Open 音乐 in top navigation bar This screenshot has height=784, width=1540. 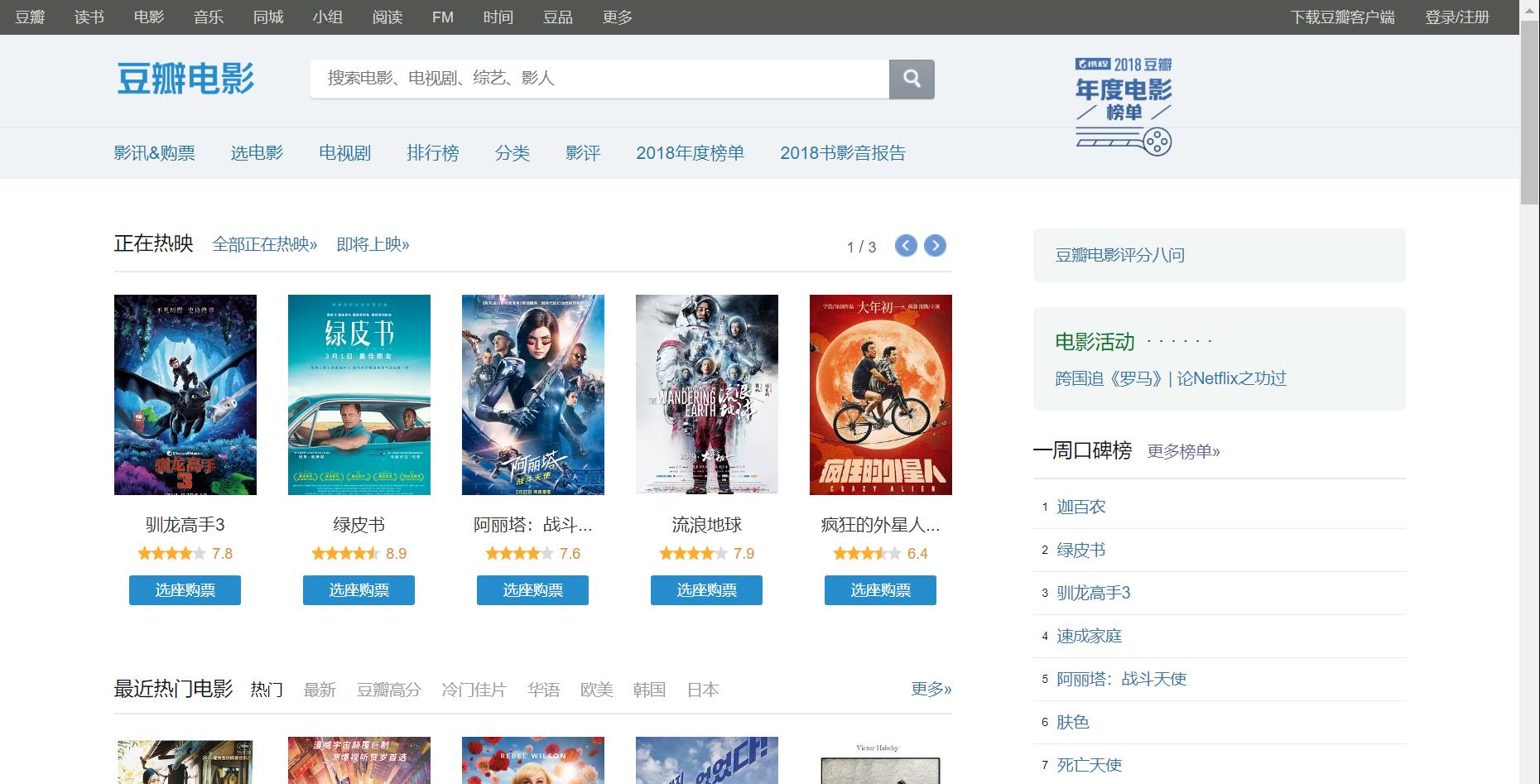pyautogui.click(x=209, y=17)
